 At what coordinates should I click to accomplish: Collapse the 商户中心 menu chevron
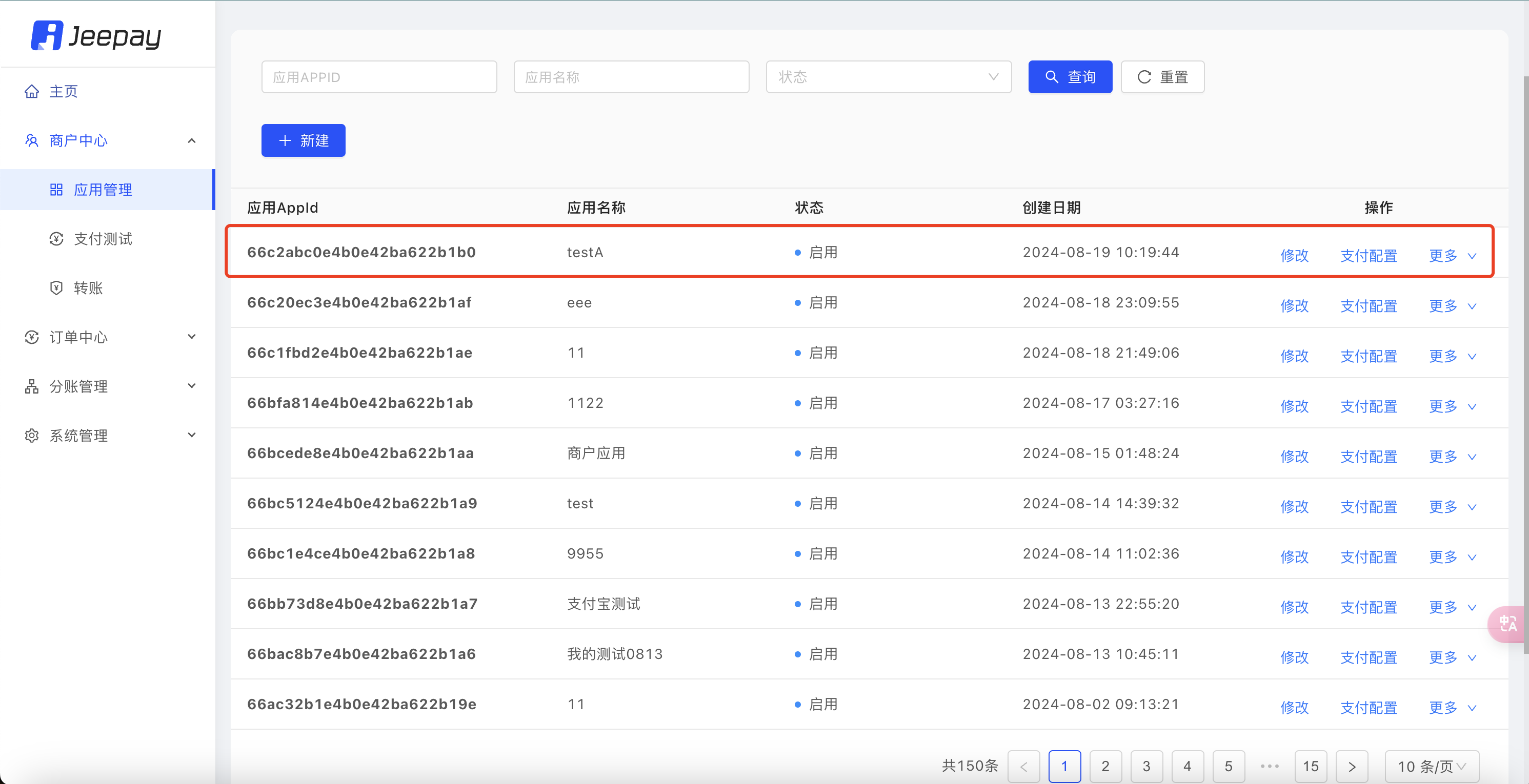[192, 140]
